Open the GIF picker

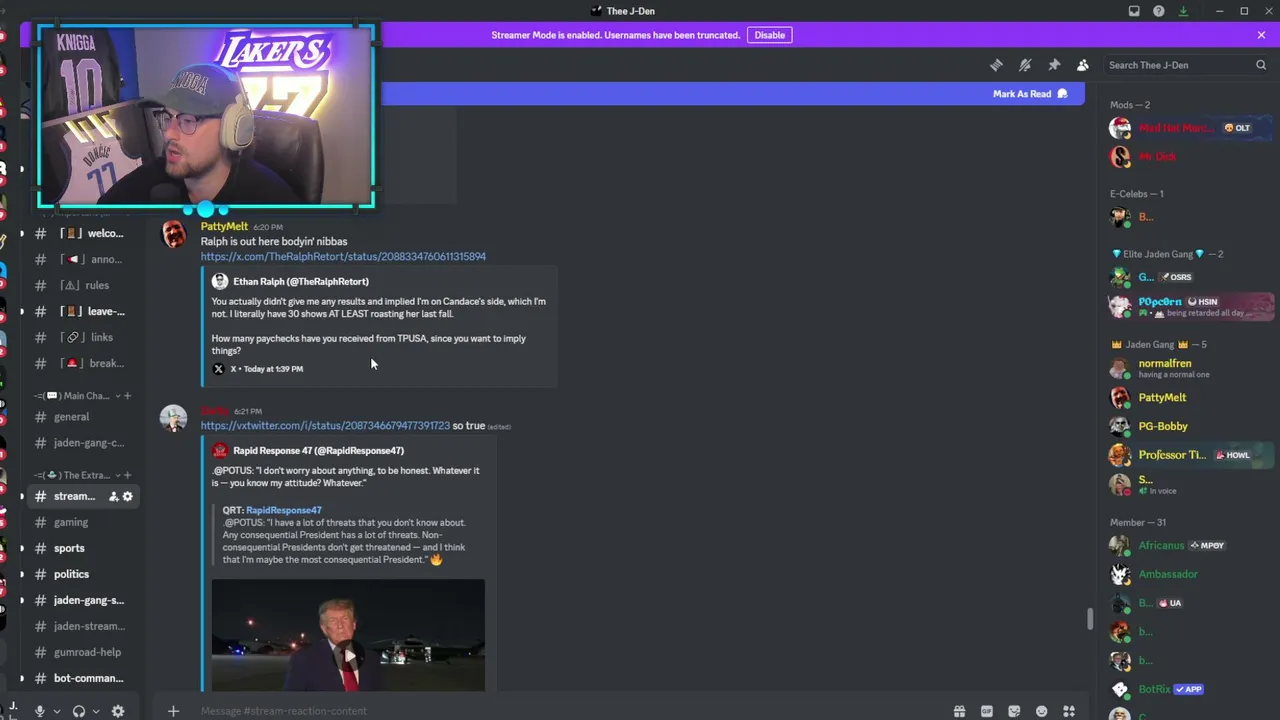tap(987, 711)
